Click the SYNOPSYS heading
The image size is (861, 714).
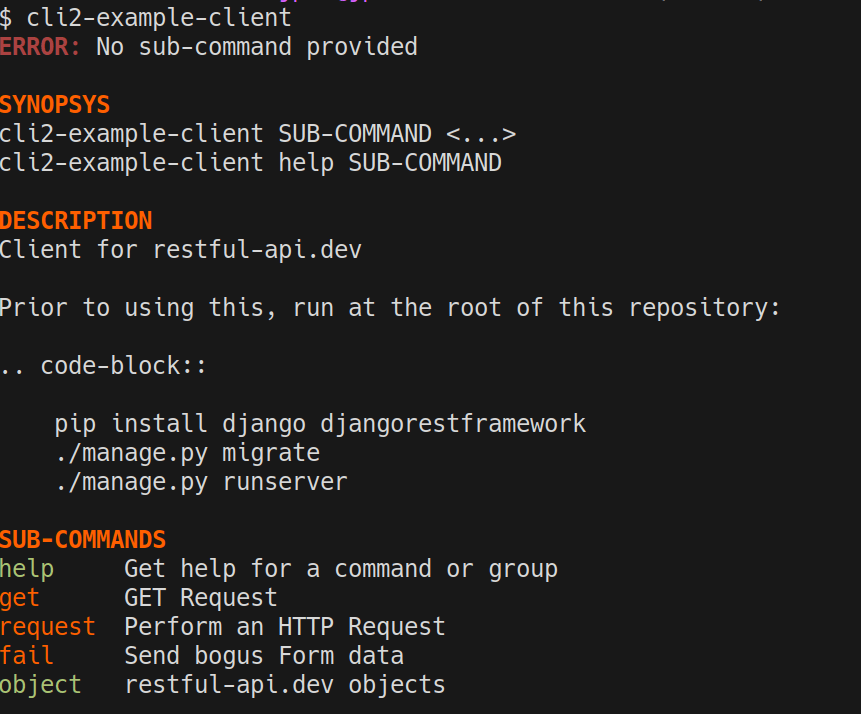pyautogui.click(x=55, y=105)
